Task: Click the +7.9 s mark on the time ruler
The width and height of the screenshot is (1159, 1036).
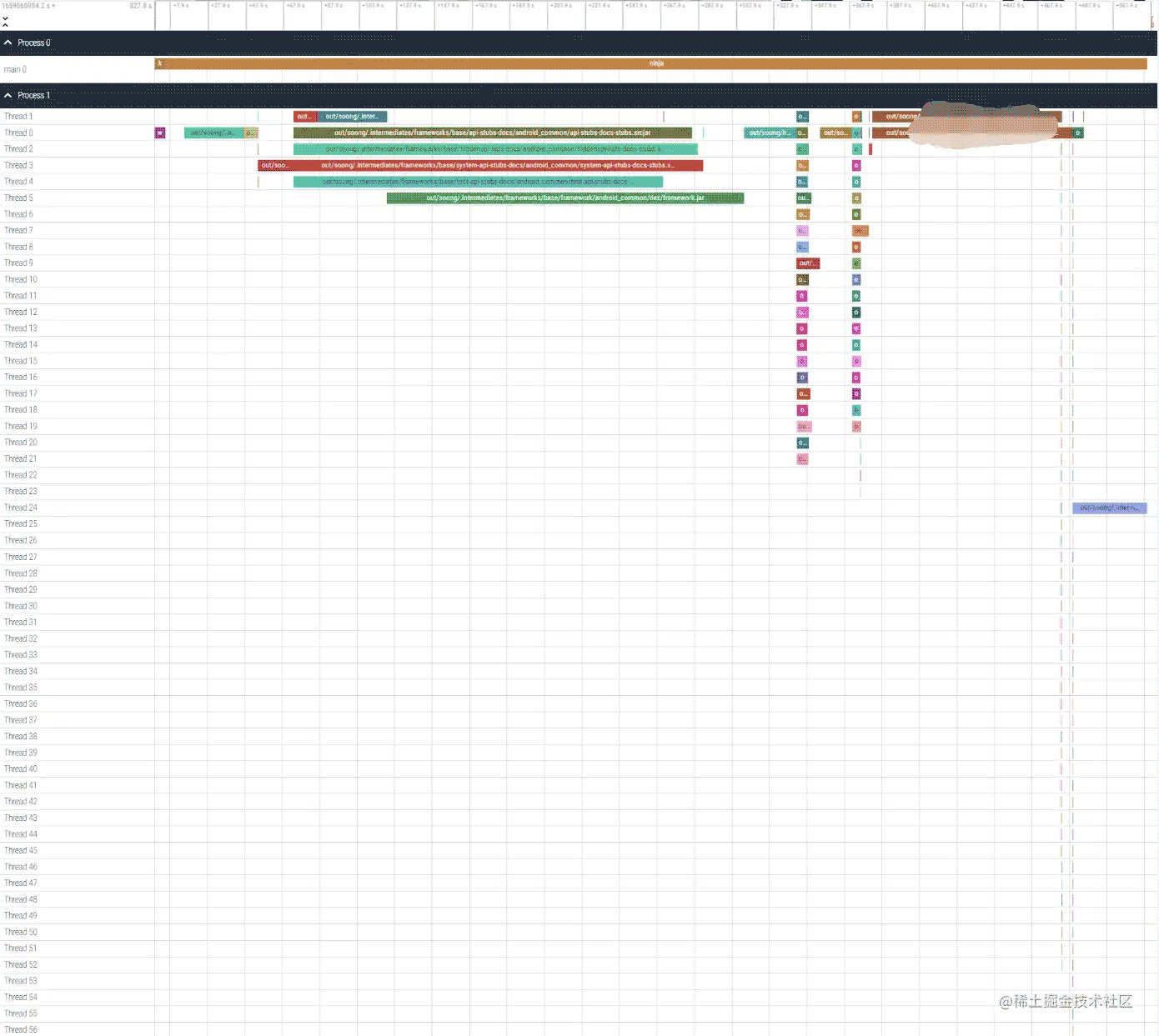Action: coord(181,6)
